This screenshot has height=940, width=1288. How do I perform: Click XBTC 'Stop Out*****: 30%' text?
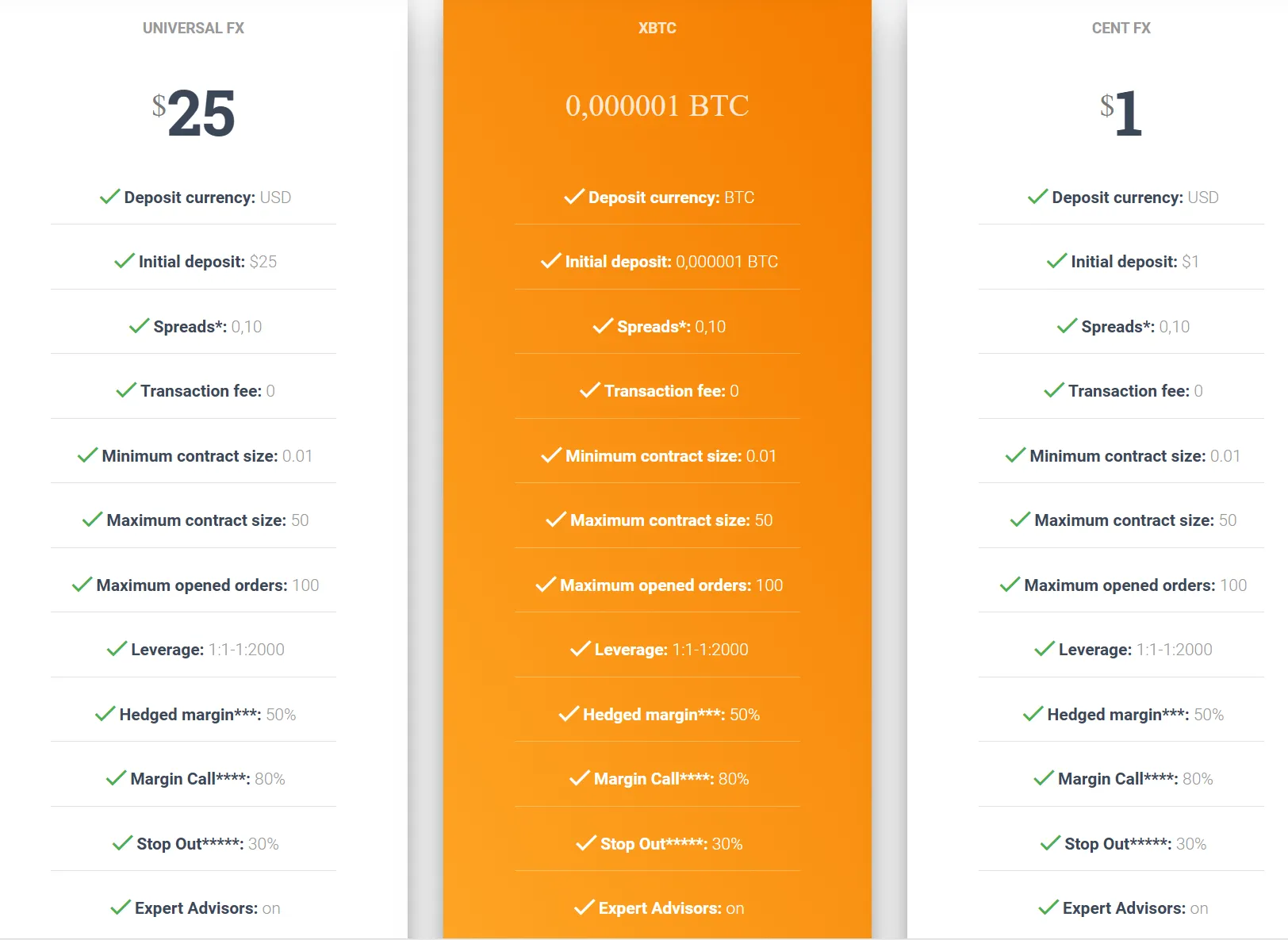(672, 844)
